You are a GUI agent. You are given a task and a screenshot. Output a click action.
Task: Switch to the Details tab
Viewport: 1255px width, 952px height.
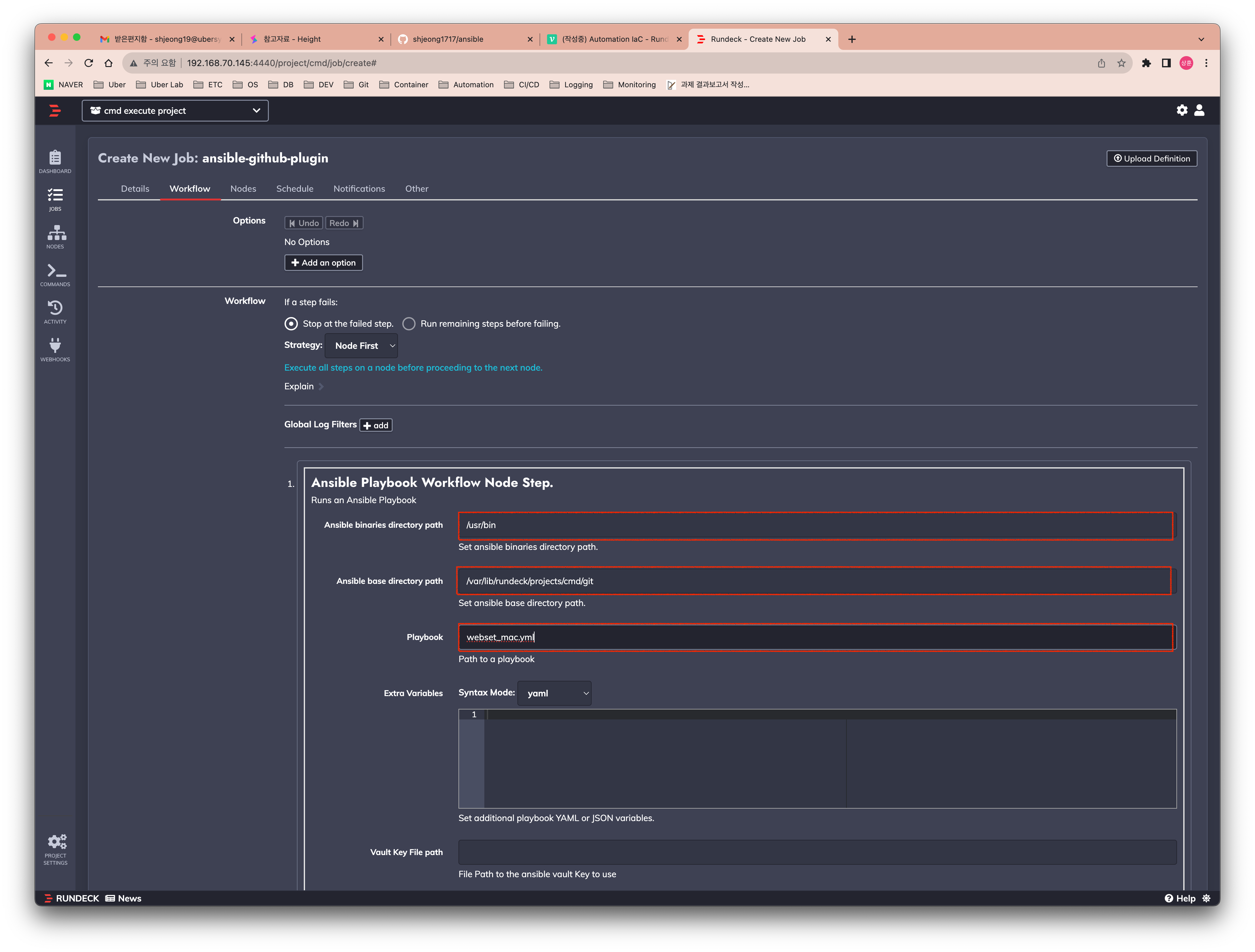point(135,189)
